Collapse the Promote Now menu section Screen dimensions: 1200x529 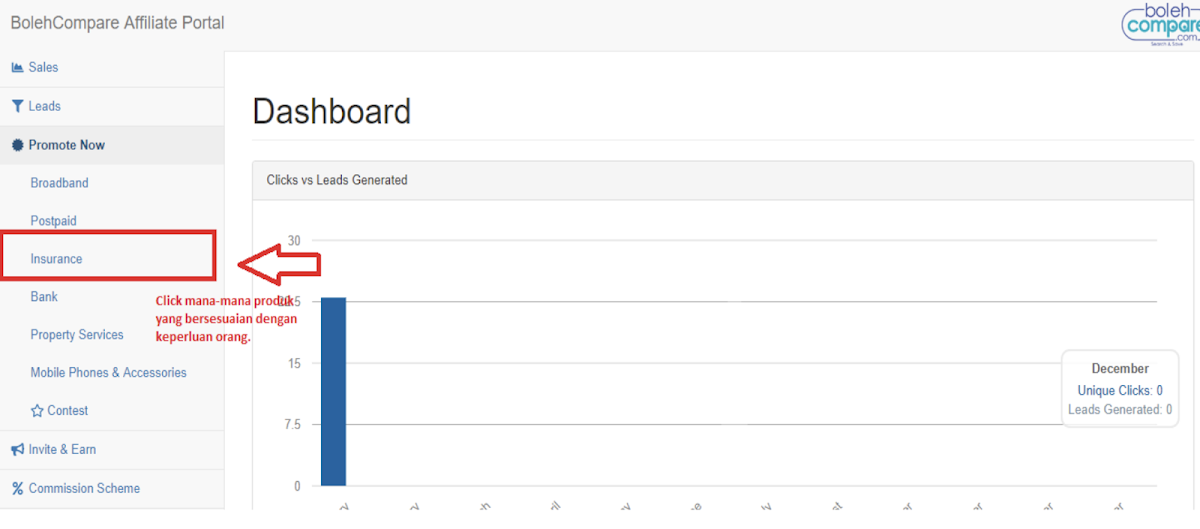(x=66, y=145)
